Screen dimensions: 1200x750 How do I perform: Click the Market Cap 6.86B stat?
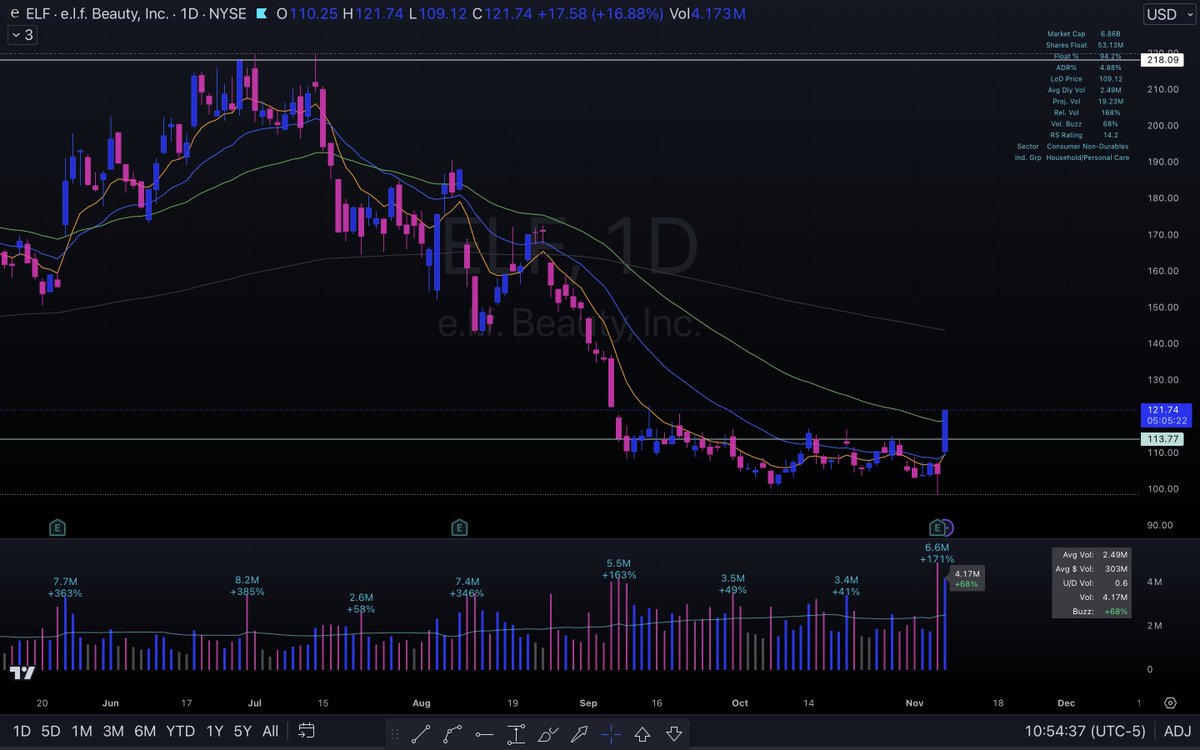pyautogui.click(x=1083, y=34)
